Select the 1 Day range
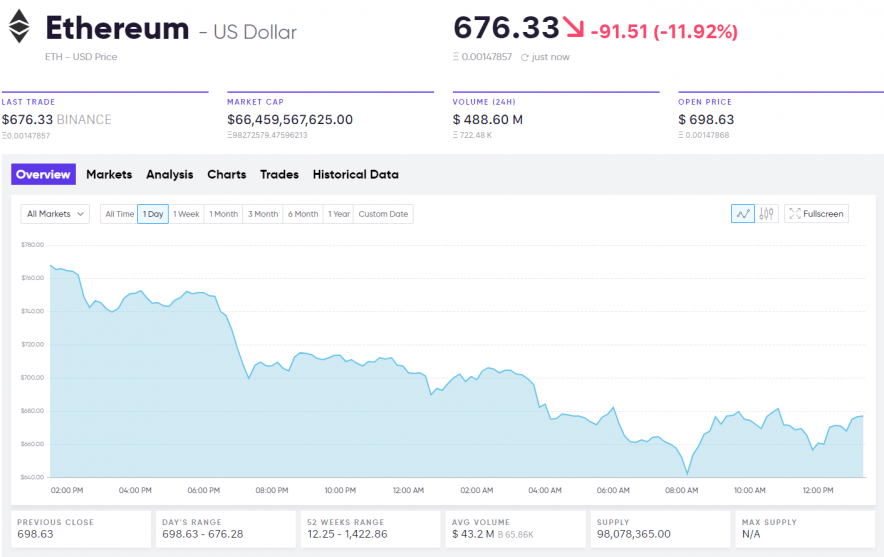The image size is (884, 557). click(153, 214)
